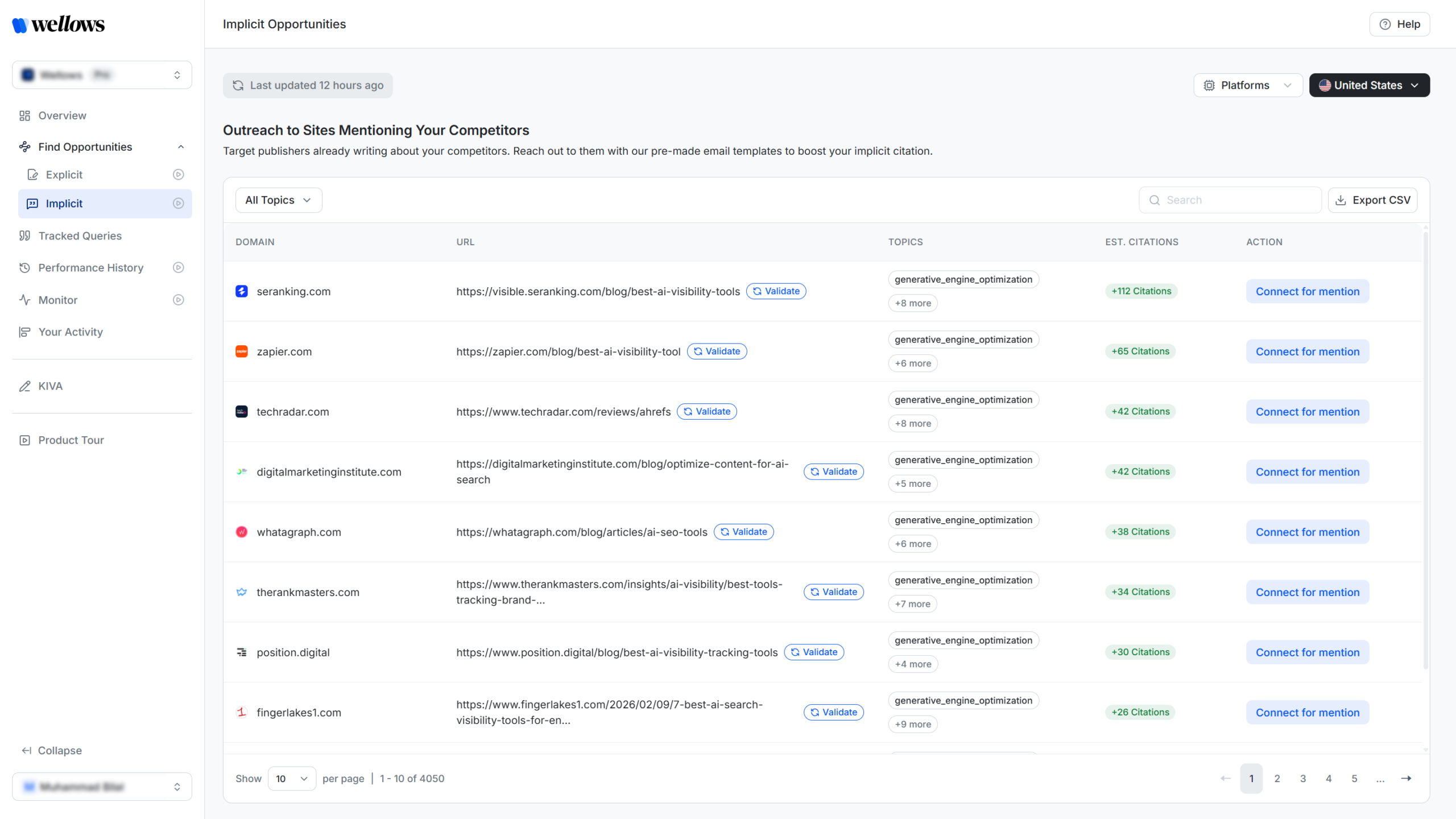Expand the +8 more topics for seranking.com
The height and width of the screenshot is (819, 1456).
point(912,303)
